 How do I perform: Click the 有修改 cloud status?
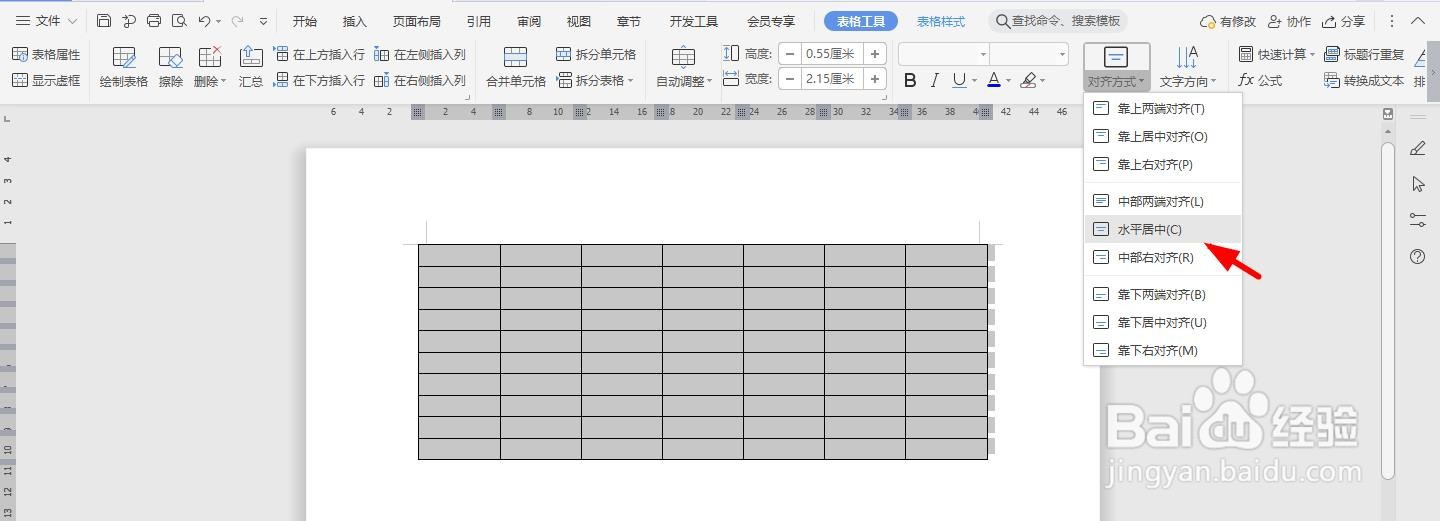[x=1227, y=21]
